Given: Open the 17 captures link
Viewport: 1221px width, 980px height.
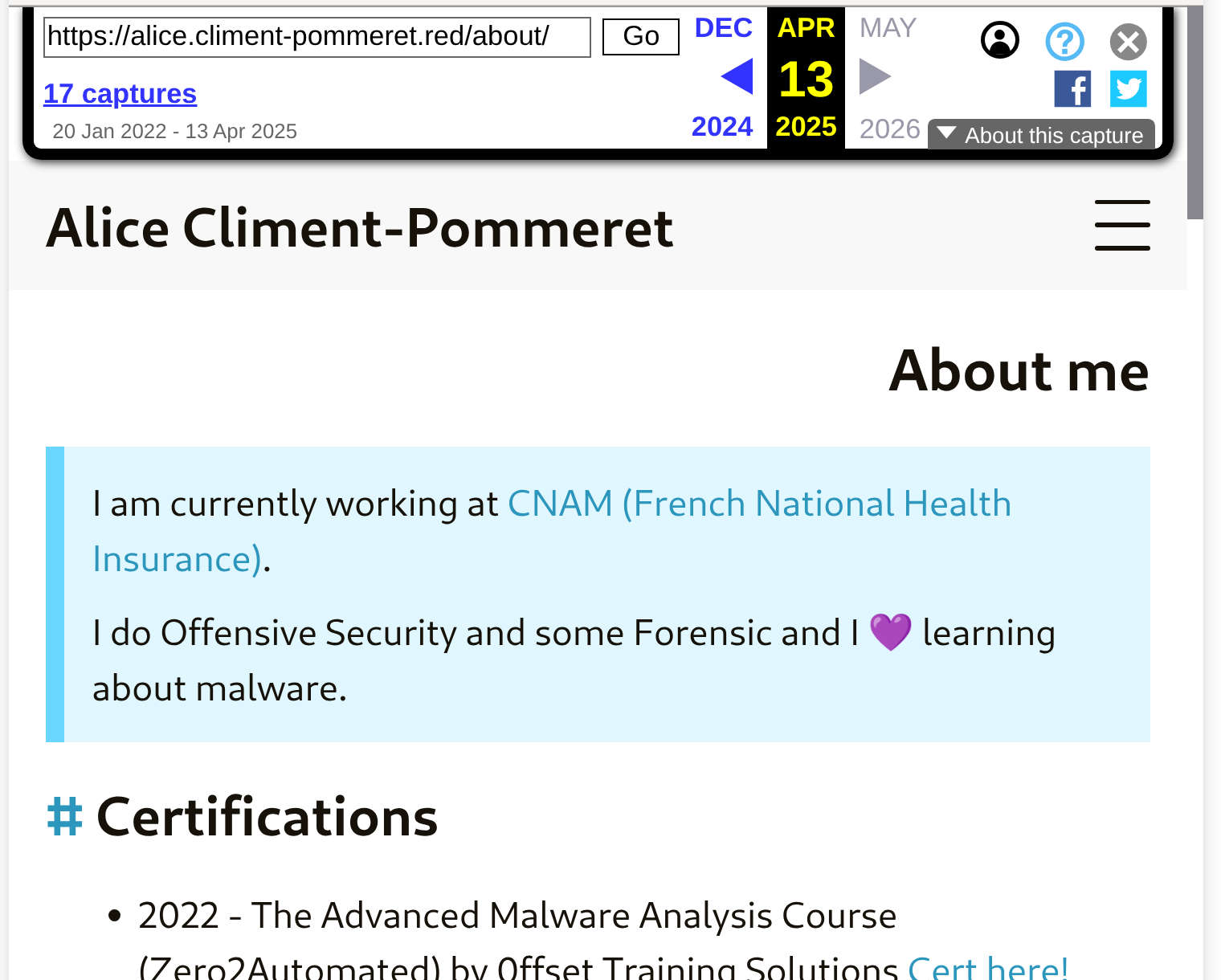Looking at the screenshot, I should point(120,93).
